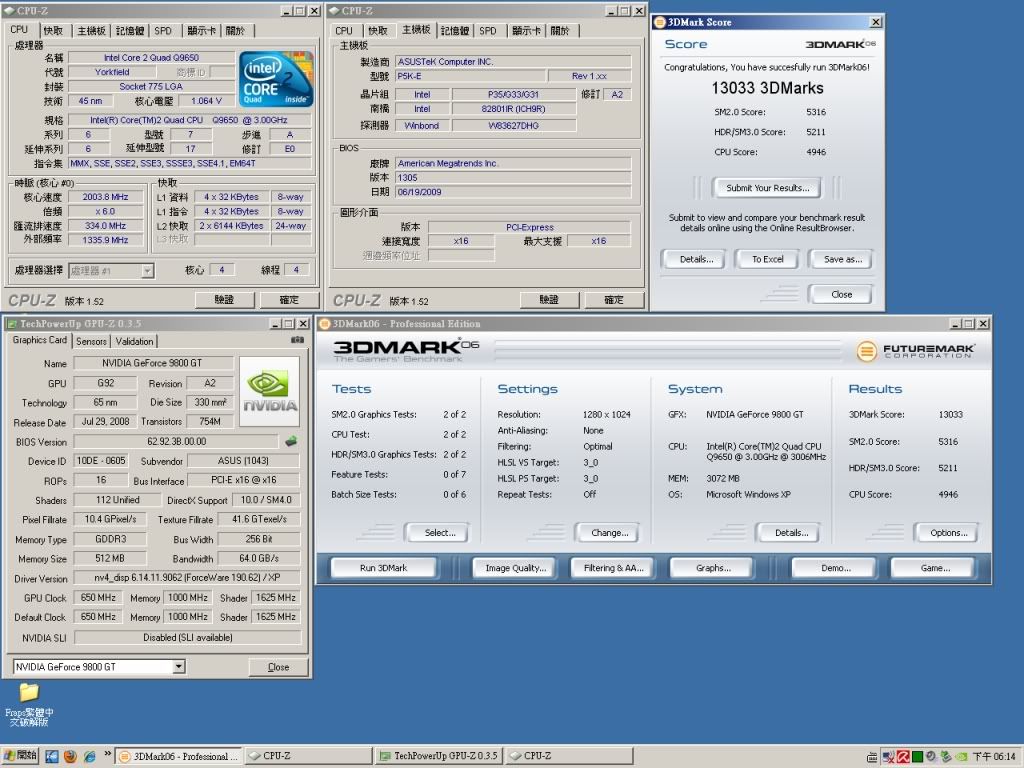Launch Internet Explorer from the quick launch bar
The height and width of the screenshot is (768, 1024).
click(89, 756)
